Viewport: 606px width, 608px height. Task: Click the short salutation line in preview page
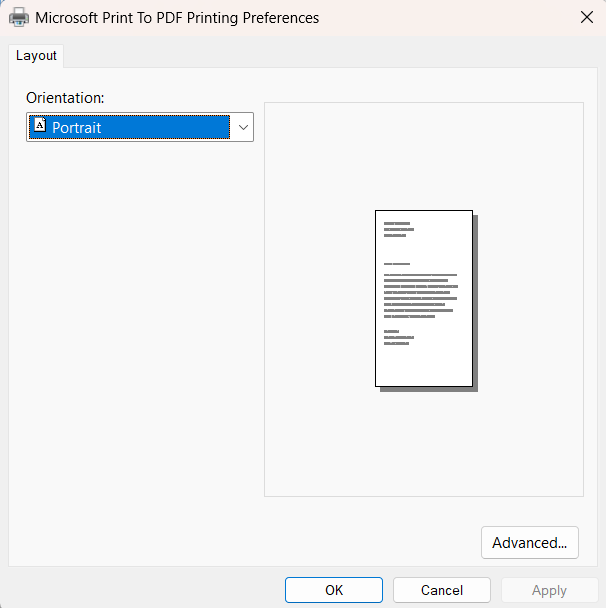coord(396,263)
